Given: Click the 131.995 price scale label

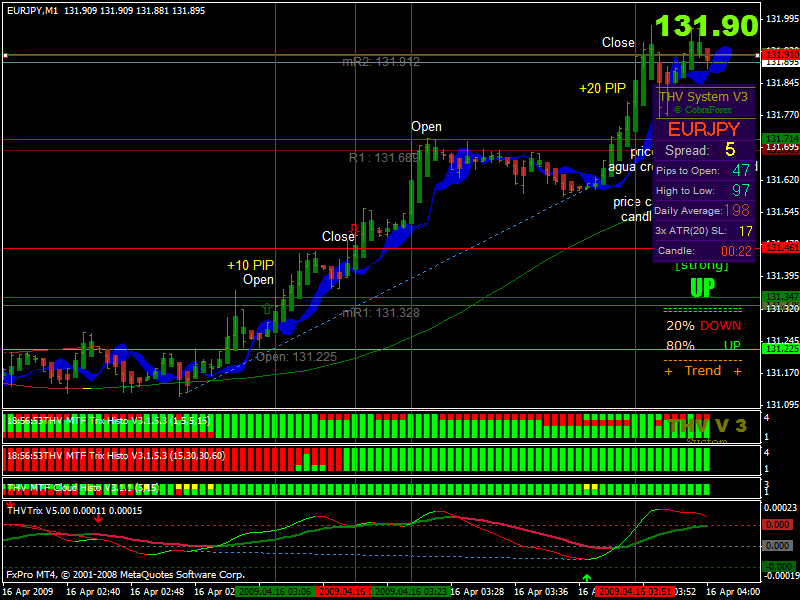Looking at the screenshot, I should pyautogui.click(x=782, y=18).
